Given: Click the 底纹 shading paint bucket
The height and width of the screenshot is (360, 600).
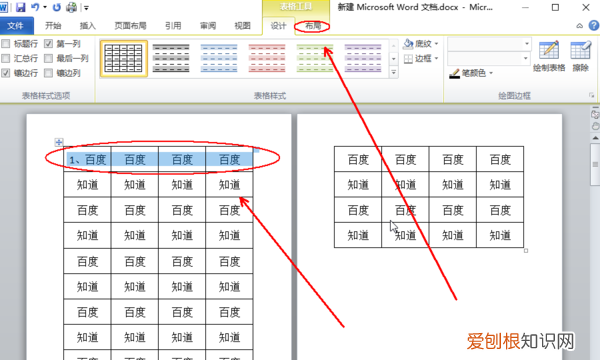Looking at the screenshot, I should click(408, 44).
